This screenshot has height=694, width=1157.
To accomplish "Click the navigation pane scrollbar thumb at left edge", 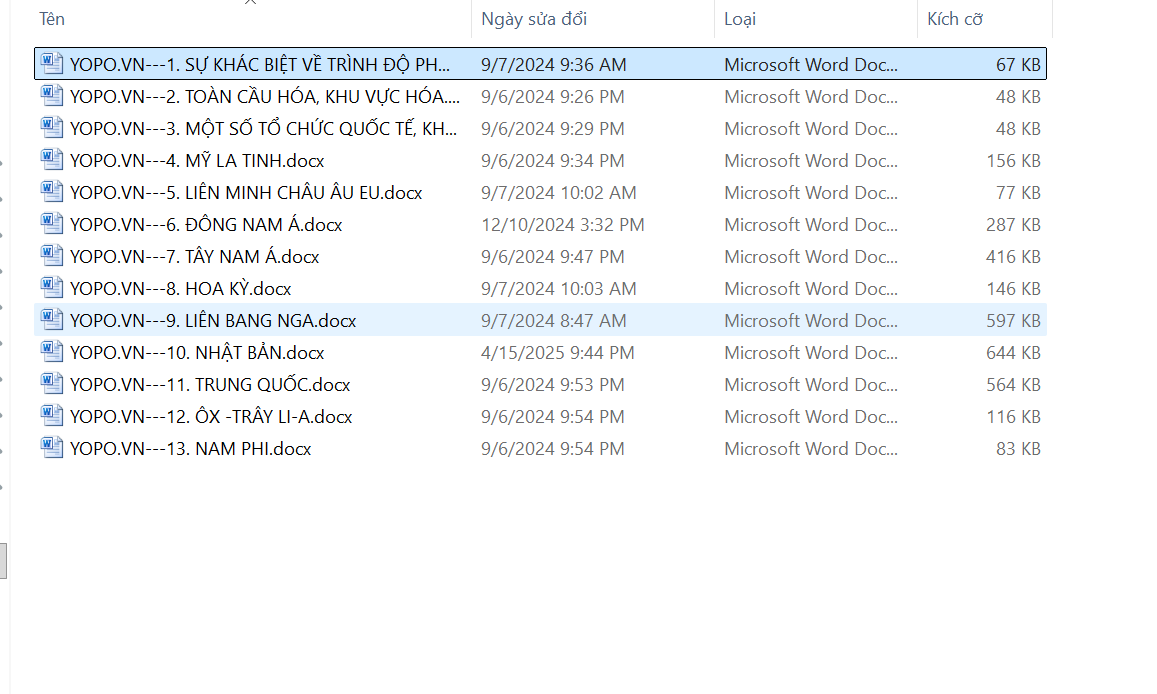I will click(3, 560).
